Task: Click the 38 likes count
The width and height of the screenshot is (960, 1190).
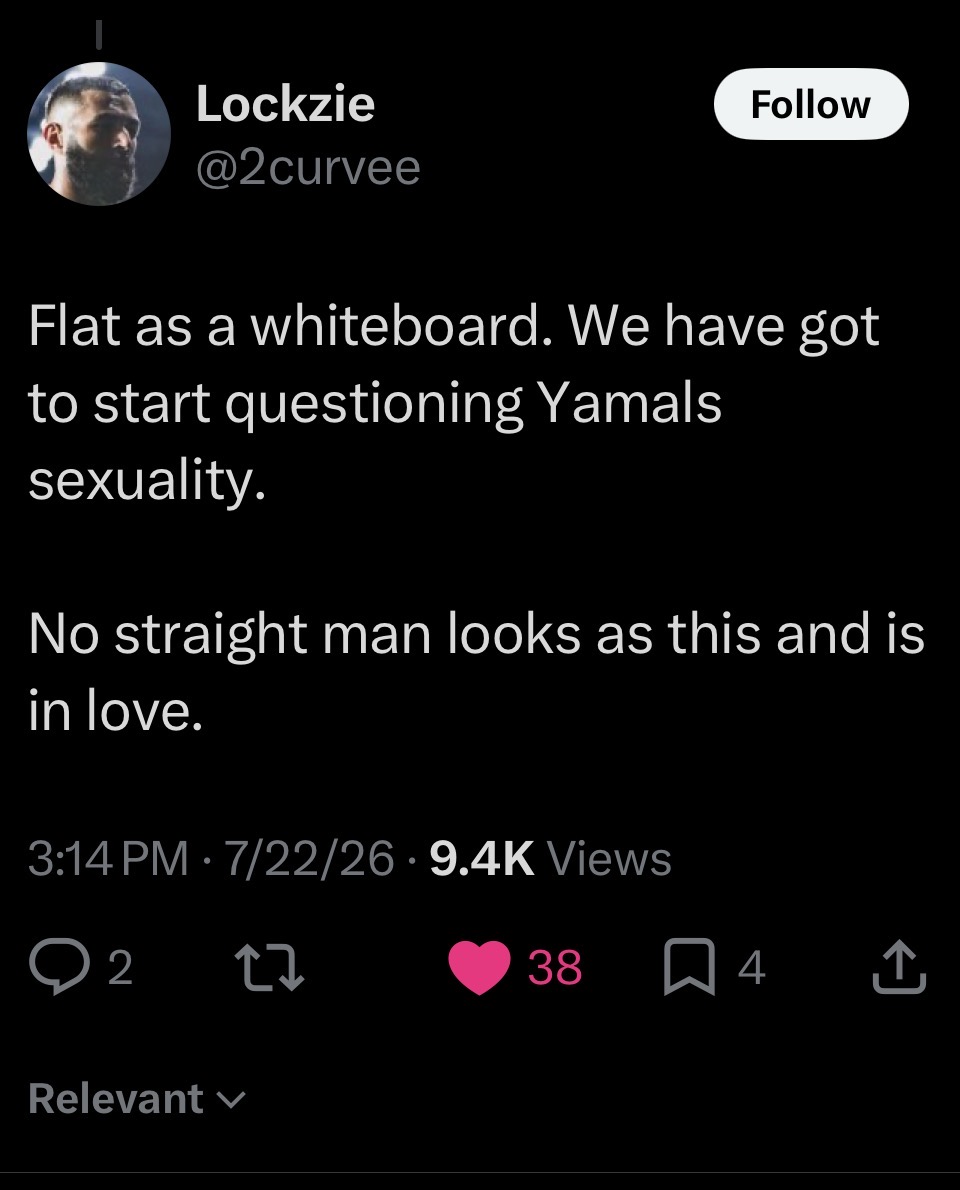Action: [x=555, y=968]
